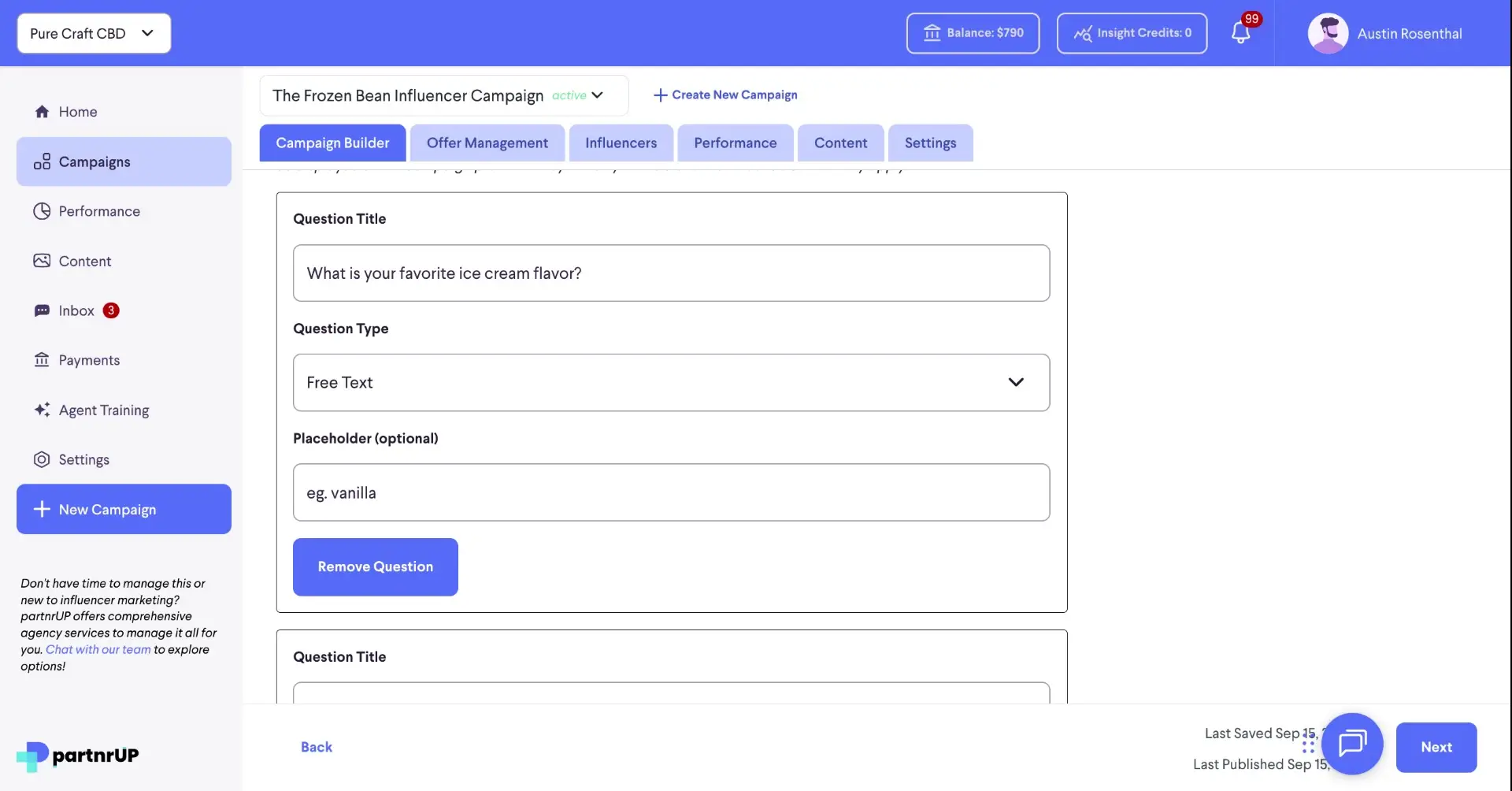Select Campaigns in the sidebar
Viewport: 1512px width, 791px height.
[94, 162]
